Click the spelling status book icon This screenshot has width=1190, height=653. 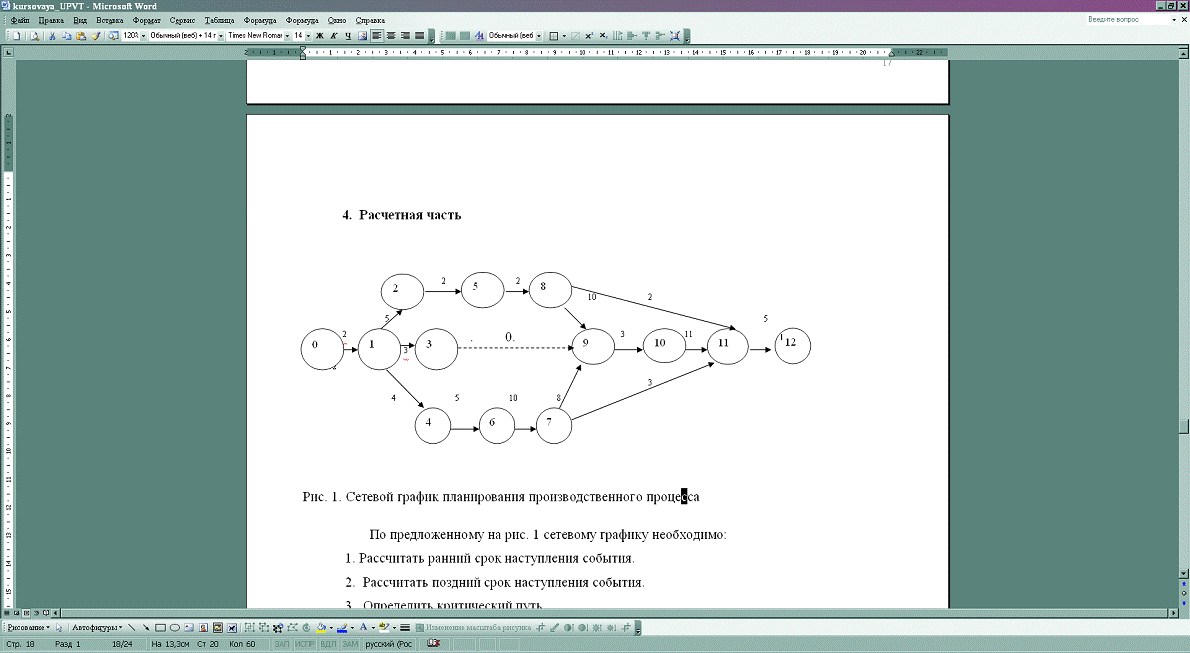click(x=433, y=643)
